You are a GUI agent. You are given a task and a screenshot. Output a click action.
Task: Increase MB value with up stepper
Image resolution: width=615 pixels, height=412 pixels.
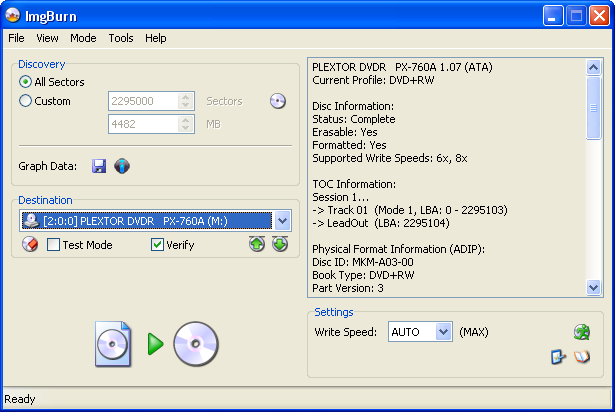(186, 120)
